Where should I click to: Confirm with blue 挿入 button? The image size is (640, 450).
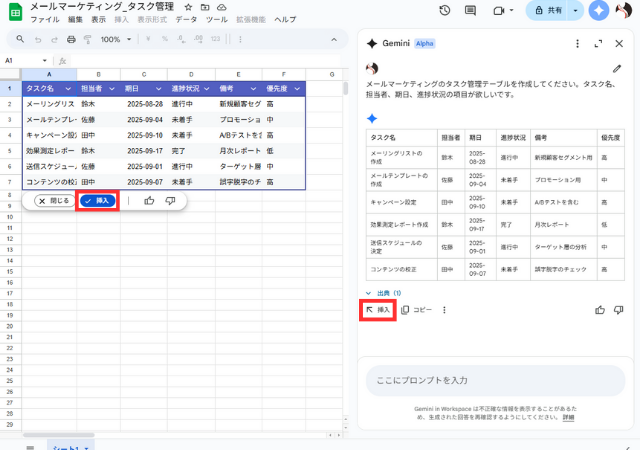click(x=98, y=200)
